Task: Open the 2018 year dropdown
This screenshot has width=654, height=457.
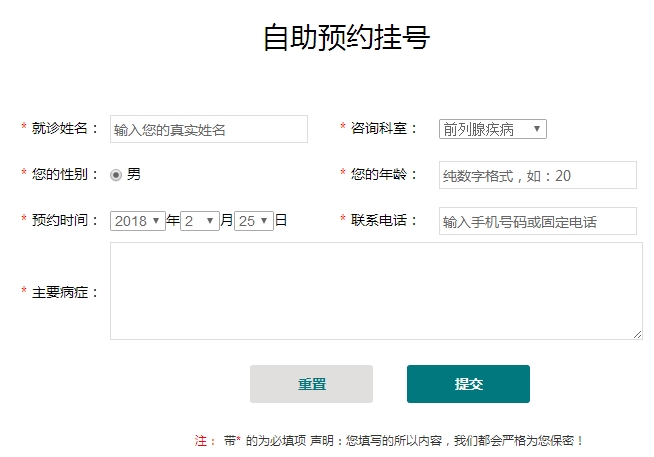Action: [x=138, y=221]
